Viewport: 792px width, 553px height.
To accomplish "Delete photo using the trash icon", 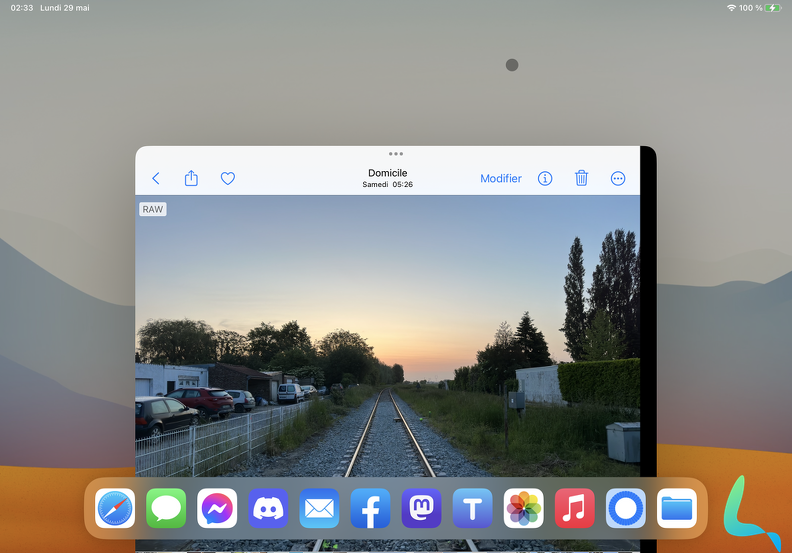I will (x=581, y=178).
